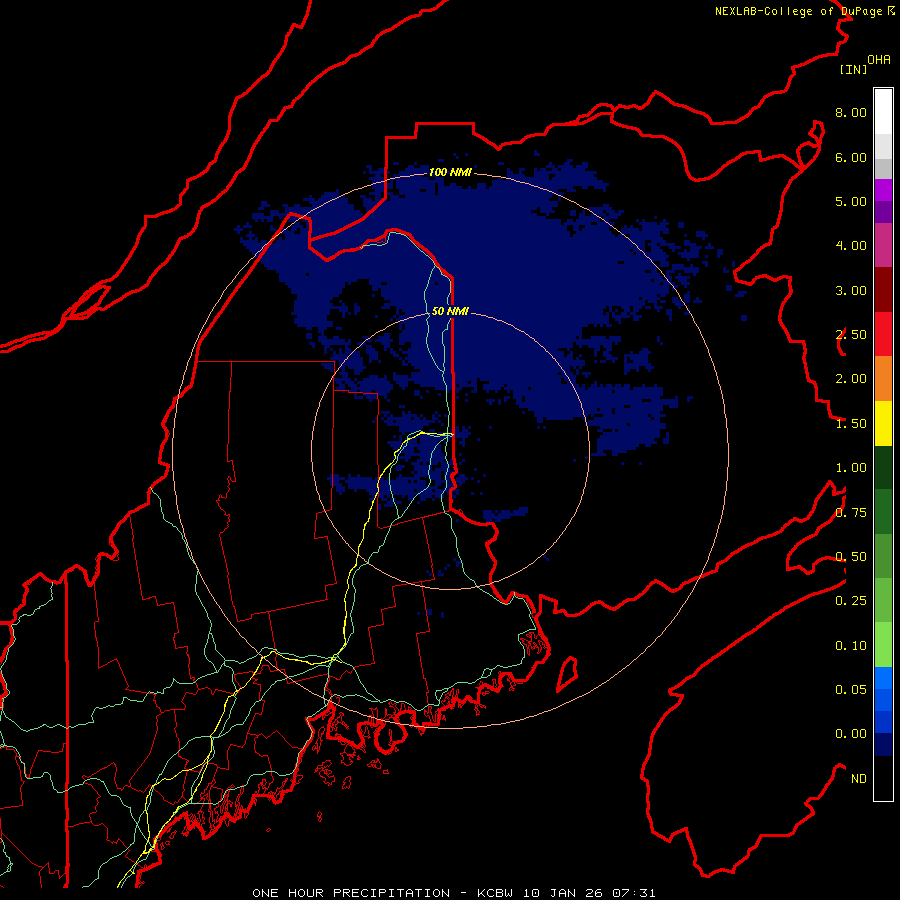Click the 0.75 legend value
Image resolution: width=900 pixels, height=900 pixels.
(x=851, y=513)
